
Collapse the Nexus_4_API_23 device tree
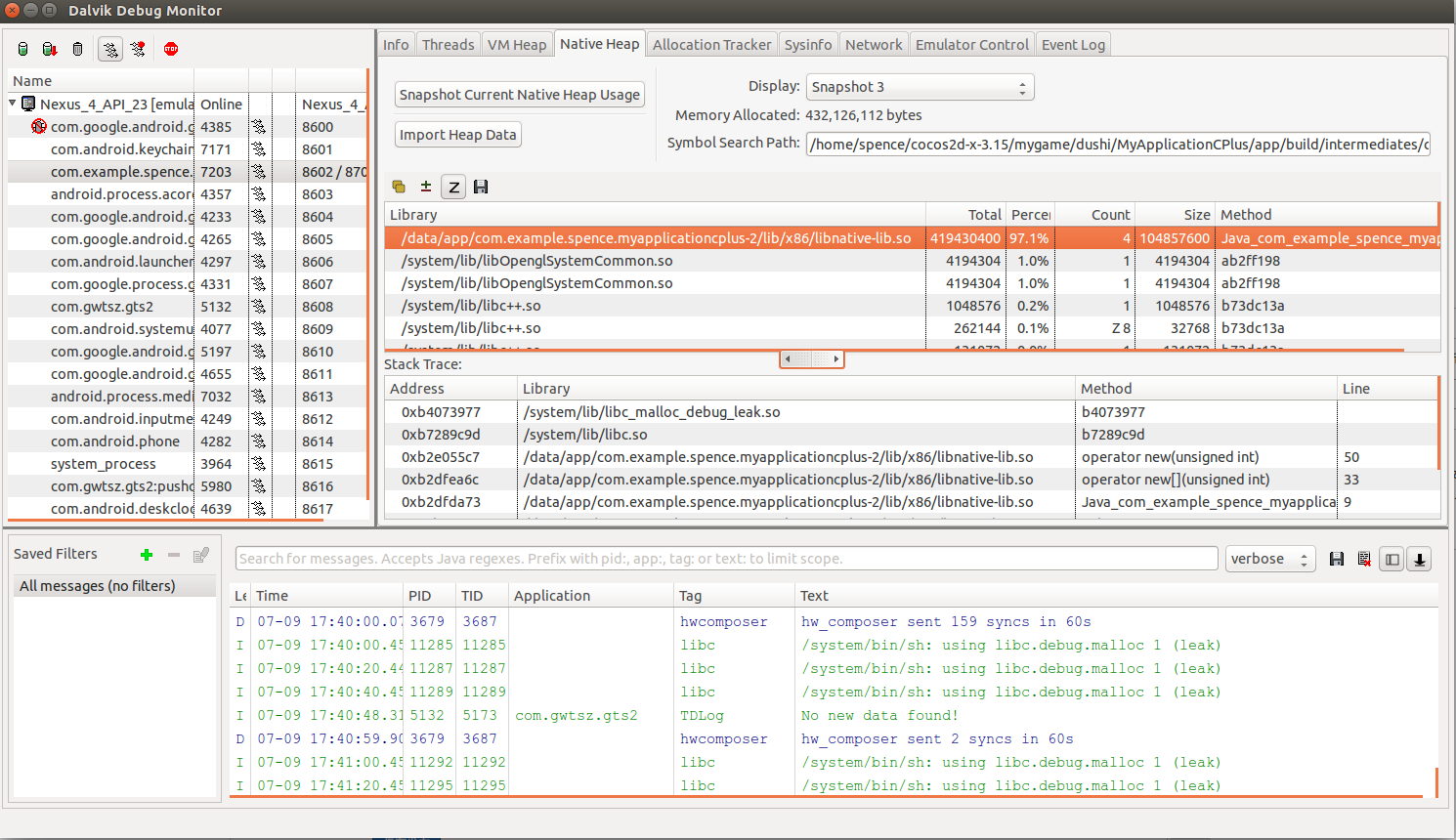13,104
